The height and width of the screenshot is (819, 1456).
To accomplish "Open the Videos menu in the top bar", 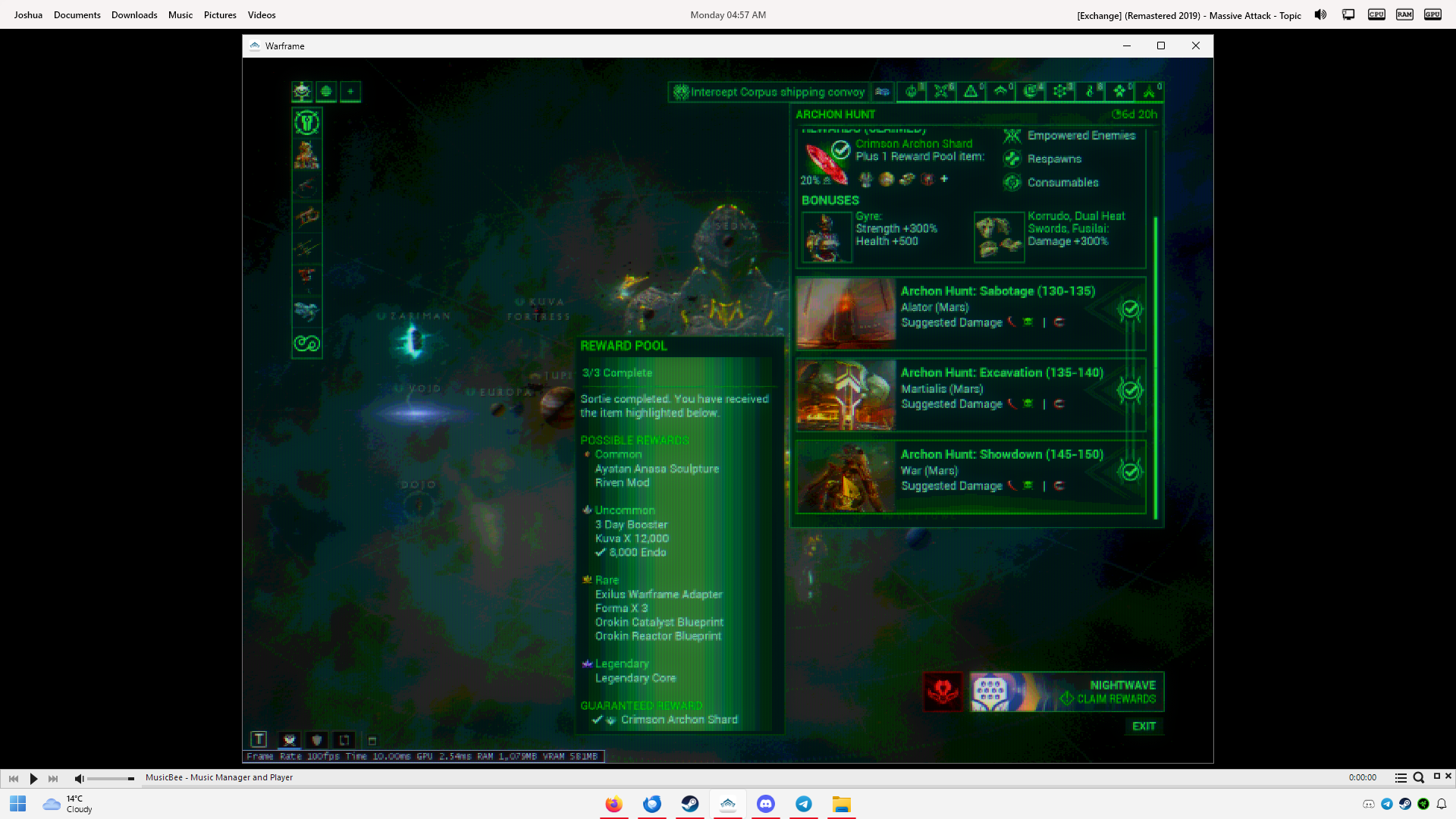I will (x=262, y=15).
